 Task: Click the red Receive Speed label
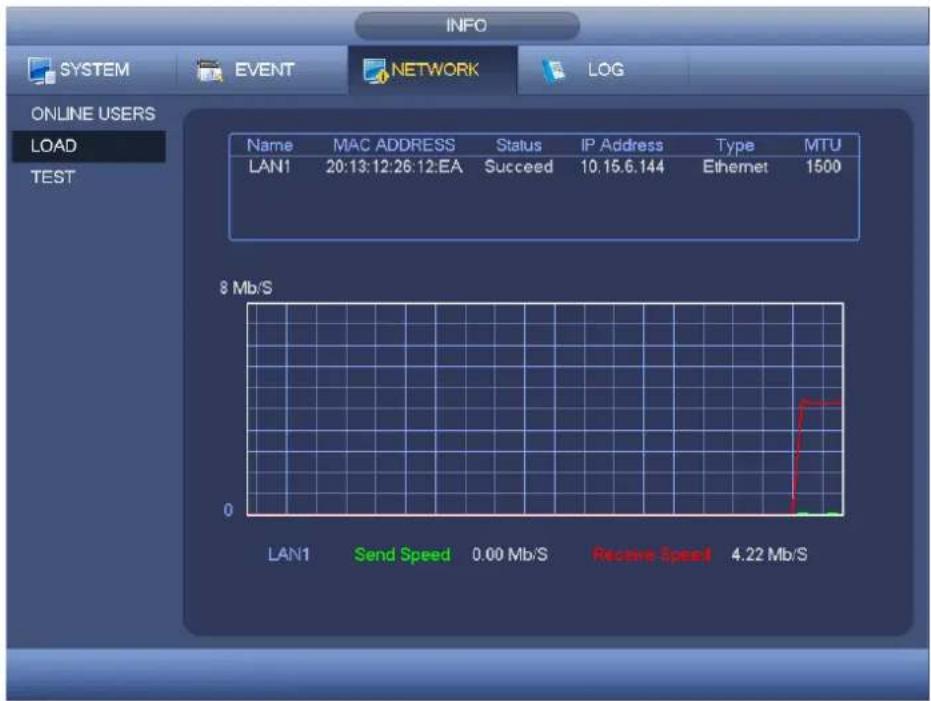(651, 555)
